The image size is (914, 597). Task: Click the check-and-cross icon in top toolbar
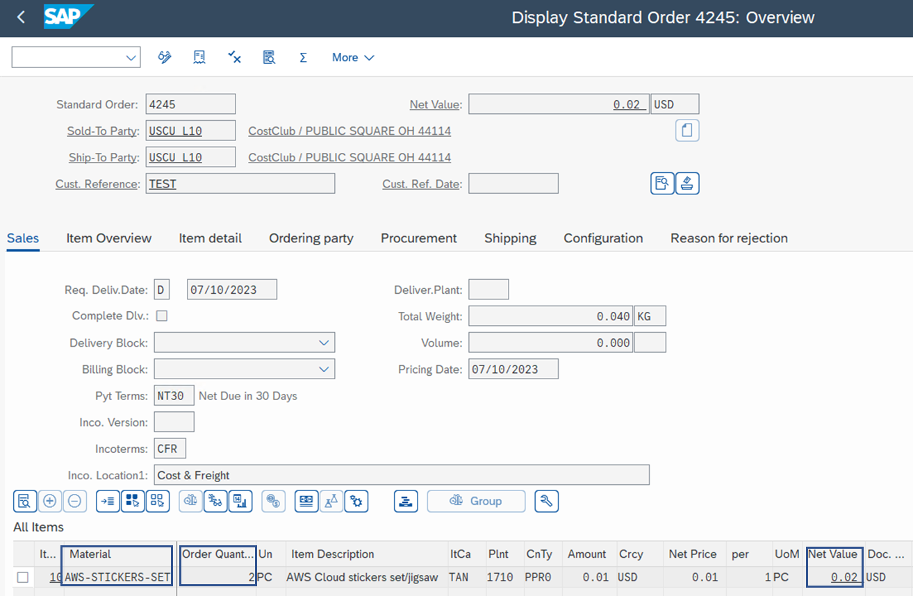[234, 58]
